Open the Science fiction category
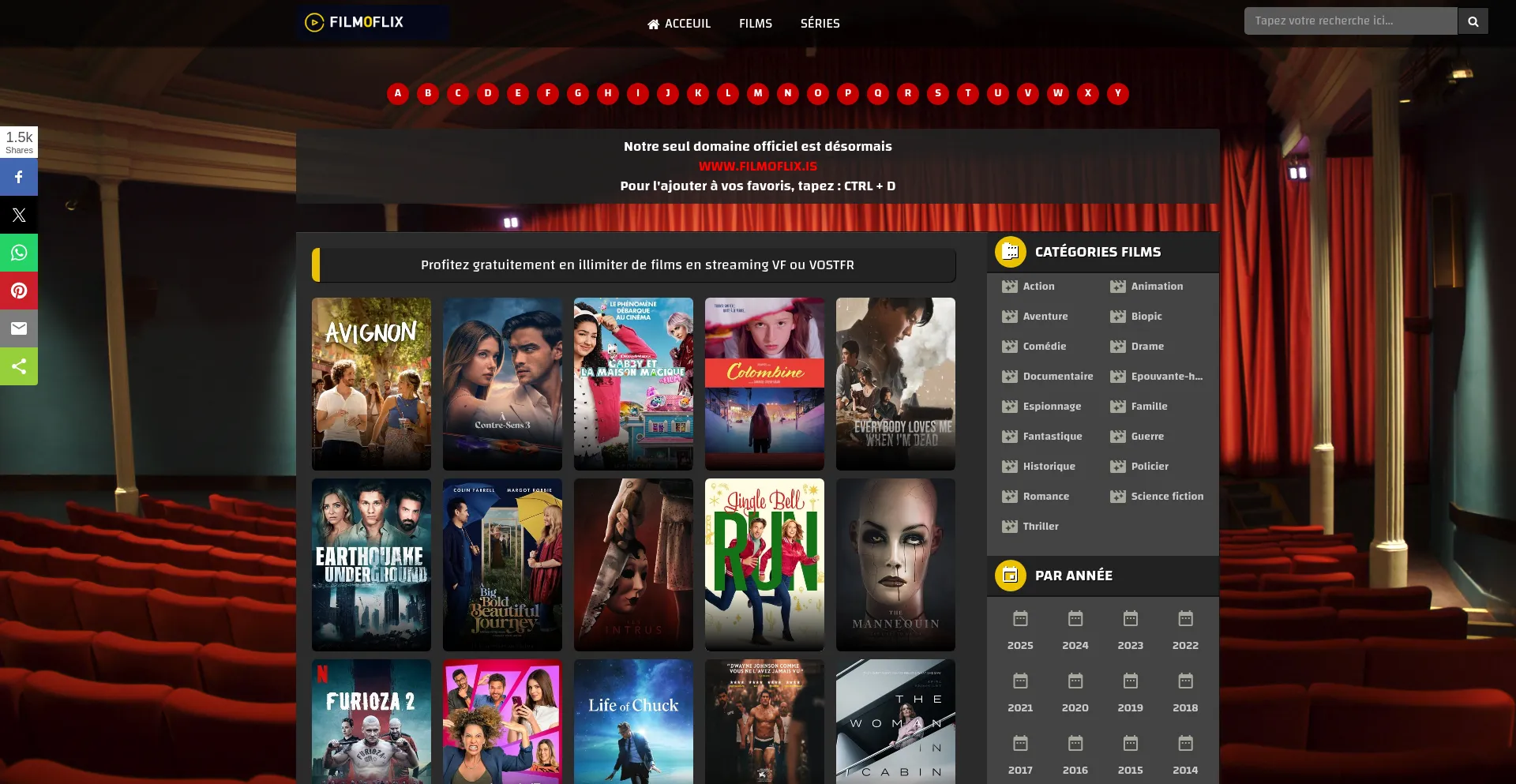Image resolution: width=1516 pixels, height=784 pixels. 1167,497
